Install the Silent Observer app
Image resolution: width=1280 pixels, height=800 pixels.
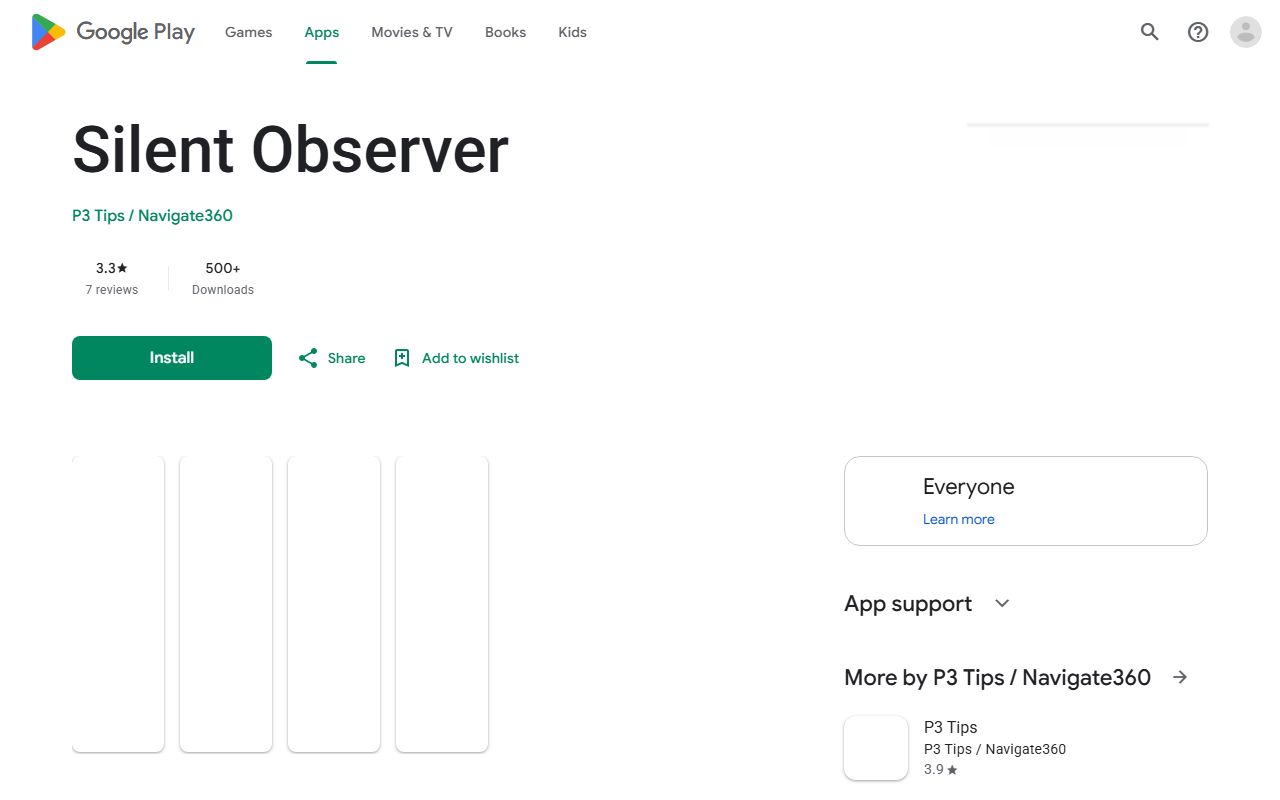(172, 358)
